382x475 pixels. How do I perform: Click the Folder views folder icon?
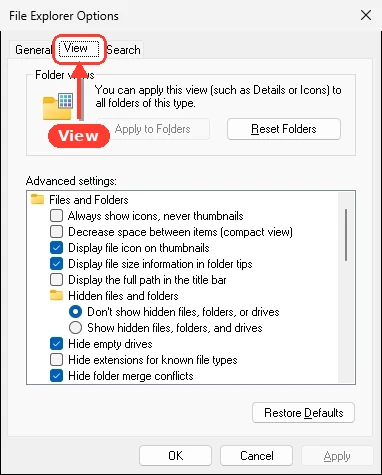coord(58,107)
